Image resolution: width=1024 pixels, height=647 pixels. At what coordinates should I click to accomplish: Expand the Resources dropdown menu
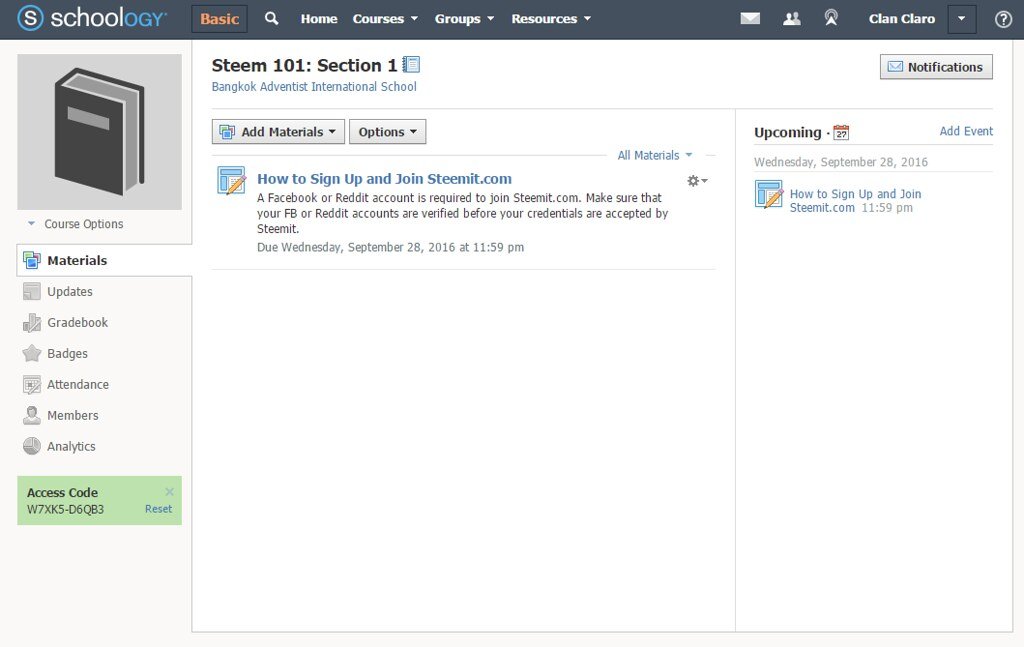click(x=551, y=19)
